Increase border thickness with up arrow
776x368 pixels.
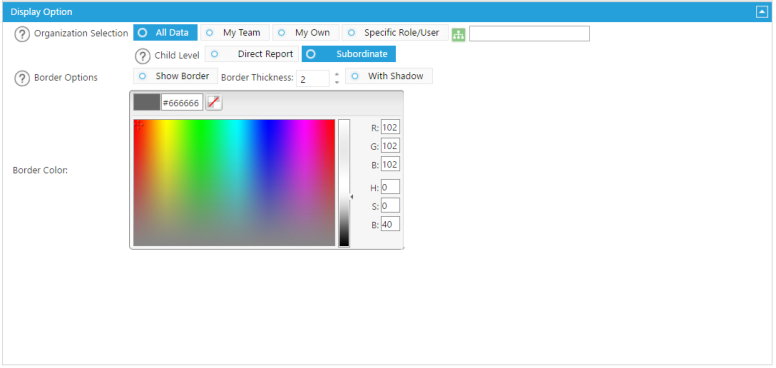pos(337,74)
